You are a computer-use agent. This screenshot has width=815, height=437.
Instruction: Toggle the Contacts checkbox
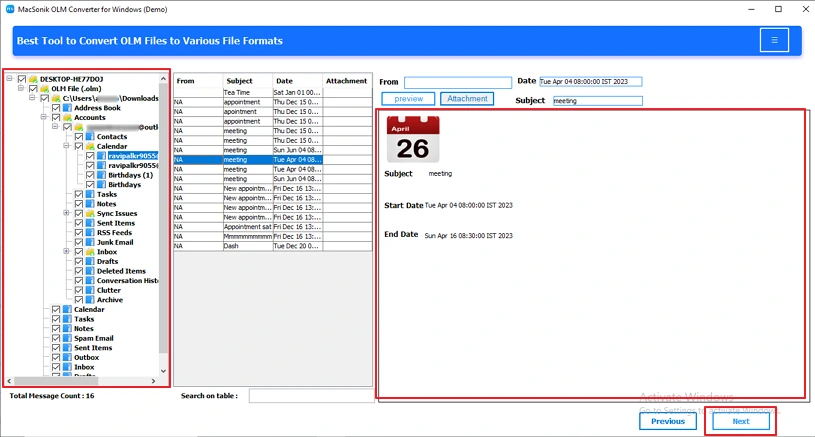pos(78,136)
